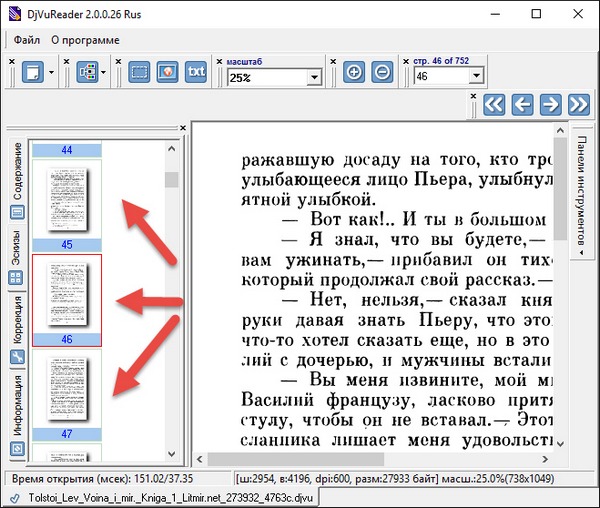Click inside the 25% scale field
This screenshot has height=508, width=600.
[x=267, y=78]
